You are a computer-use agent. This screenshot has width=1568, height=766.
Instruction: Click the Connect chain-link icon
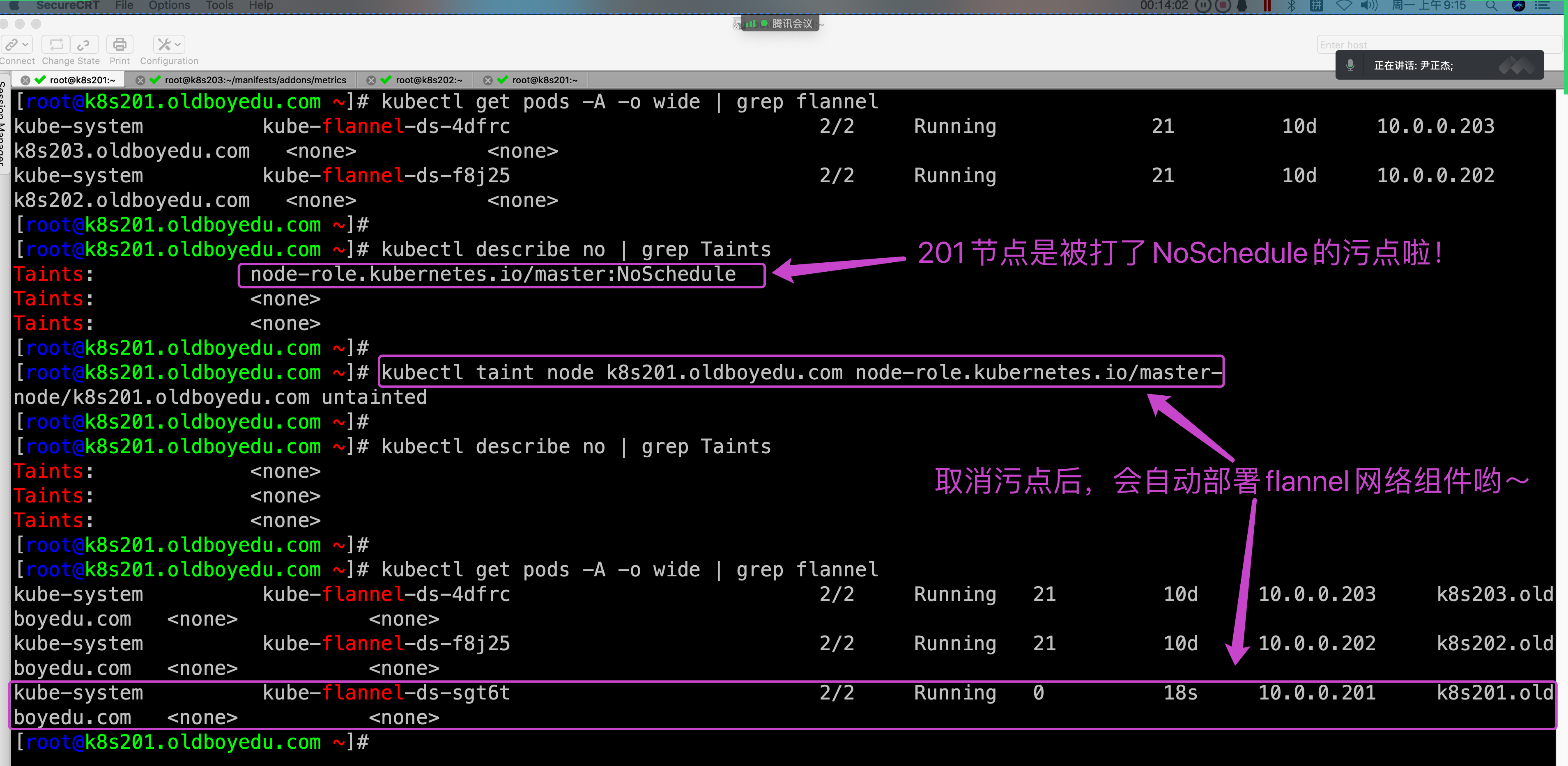[x=11, y=44]
